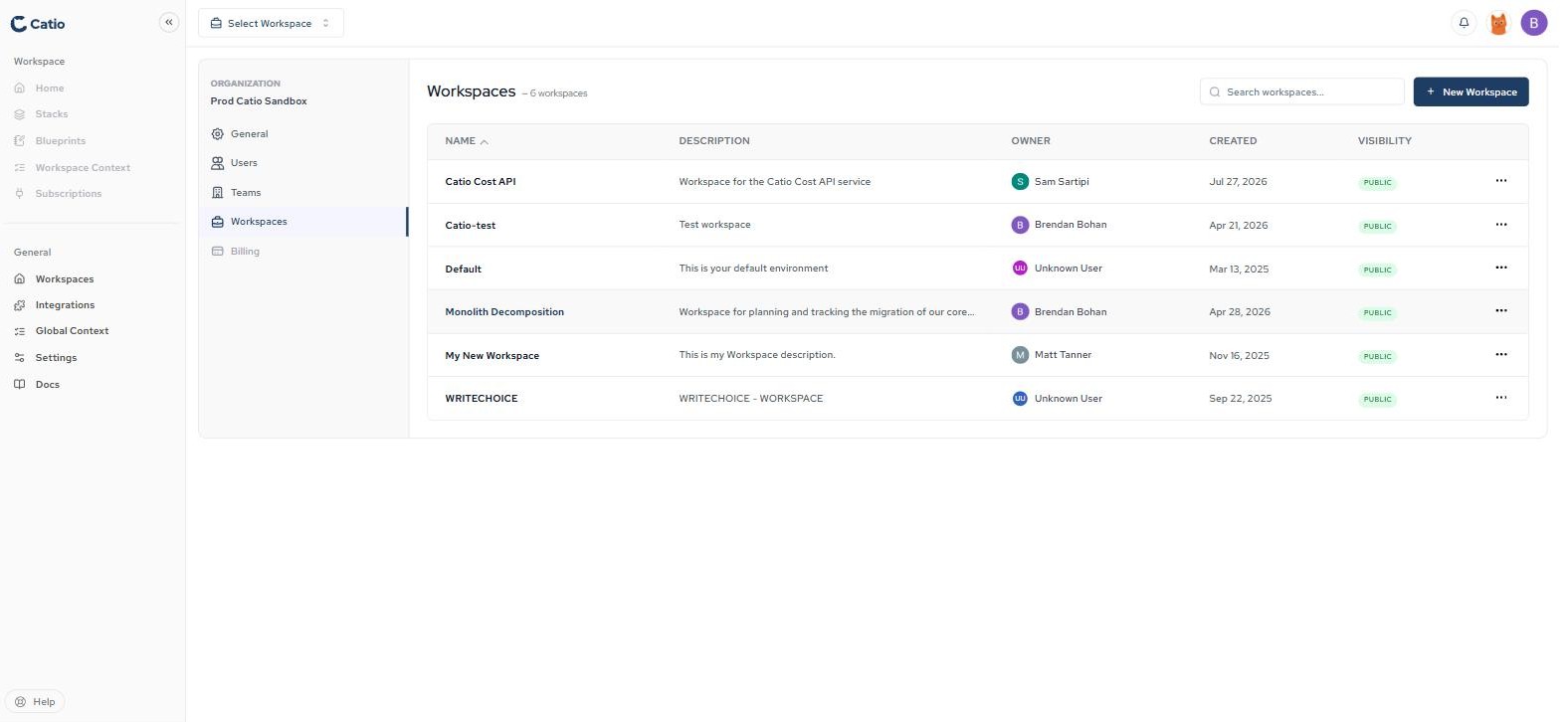
Task: Sort the table by Name column
Action: click(467, 141)
